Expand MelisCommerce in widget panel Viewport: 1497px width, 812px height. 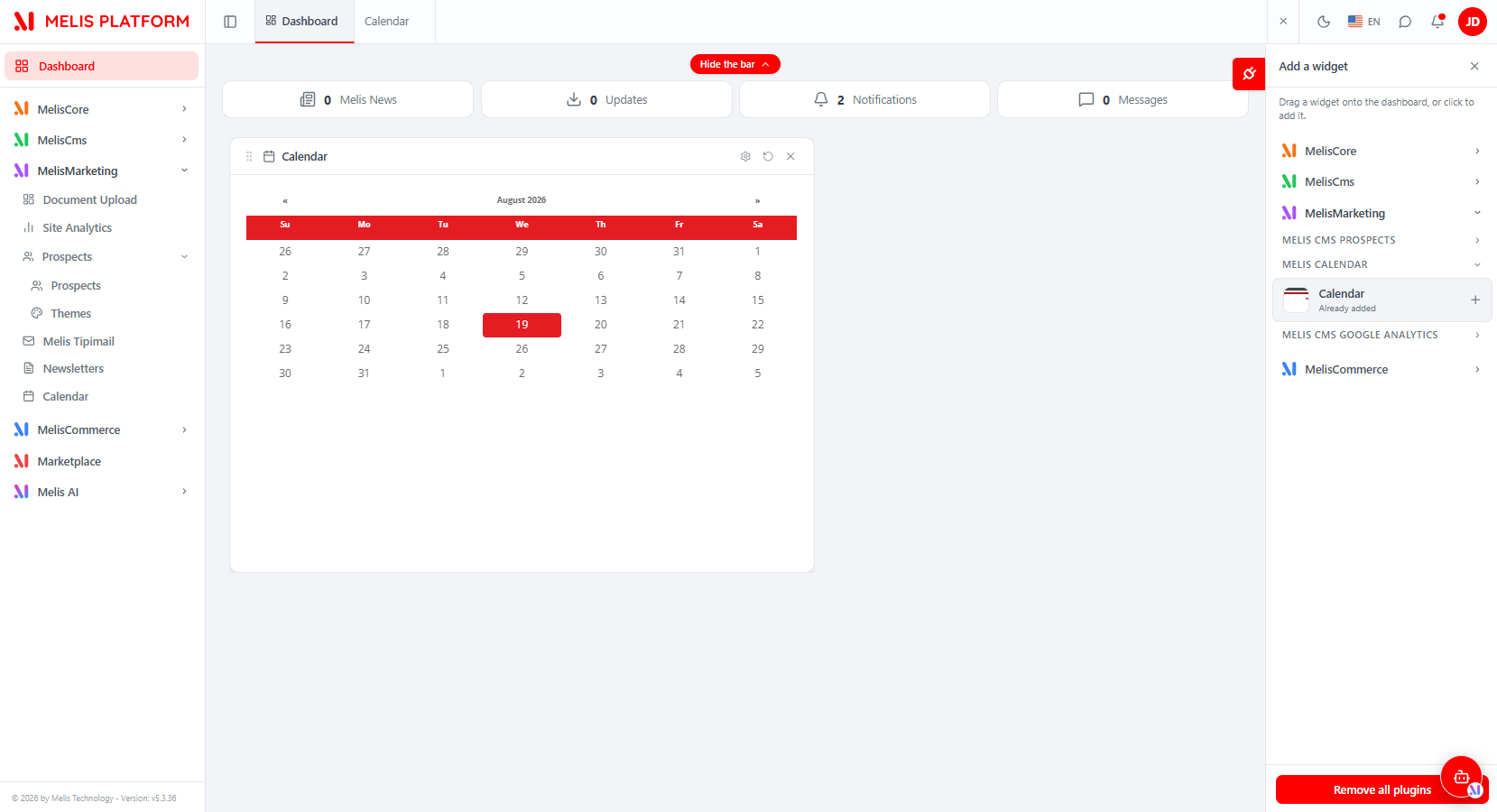1381,369
